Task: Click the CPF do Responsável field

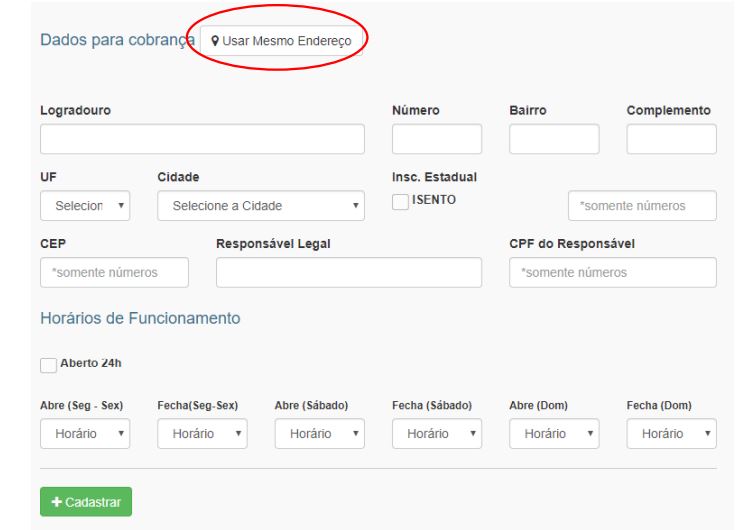Action: (613, 272)
